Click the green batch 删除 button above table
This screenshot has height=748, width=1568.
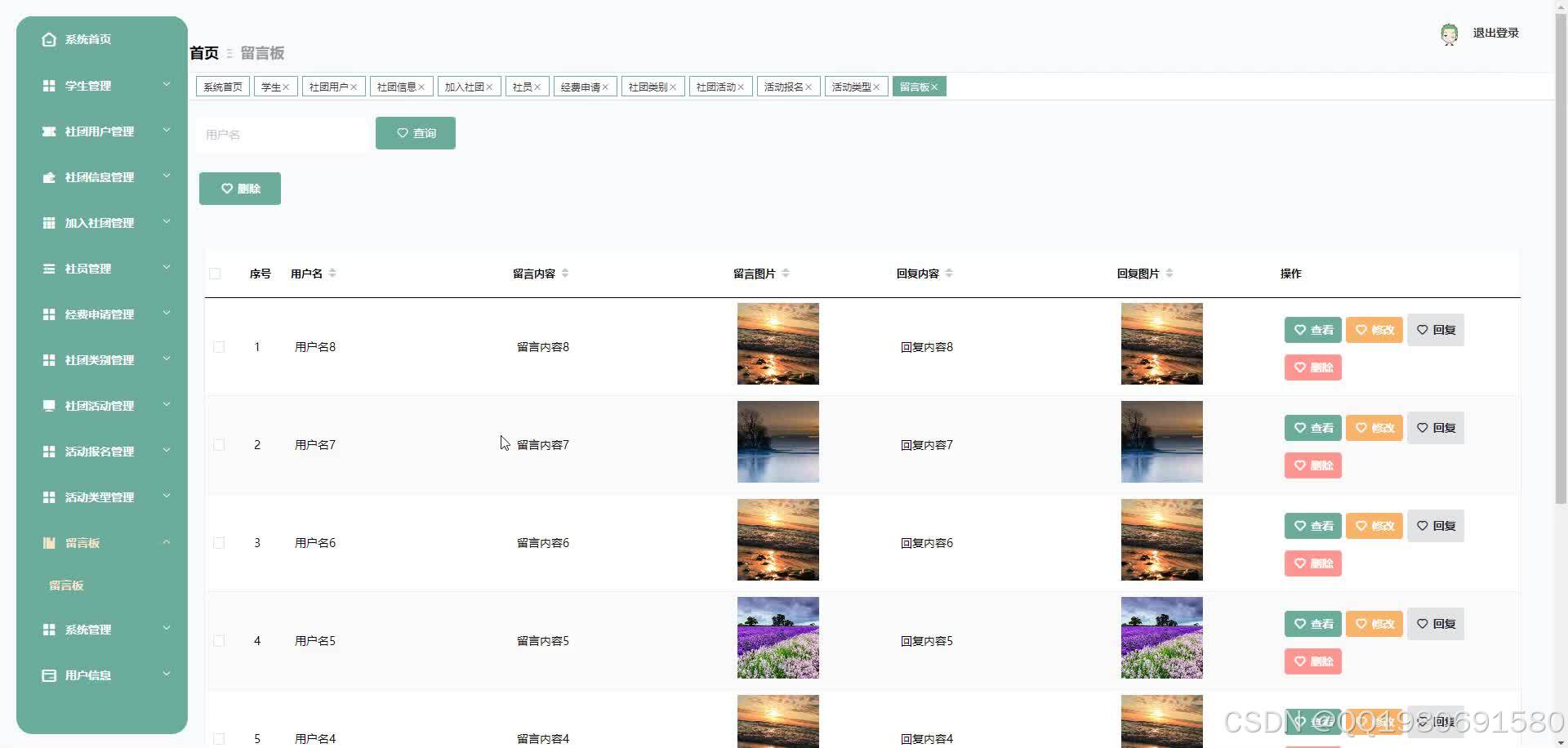tap(240, 189)
